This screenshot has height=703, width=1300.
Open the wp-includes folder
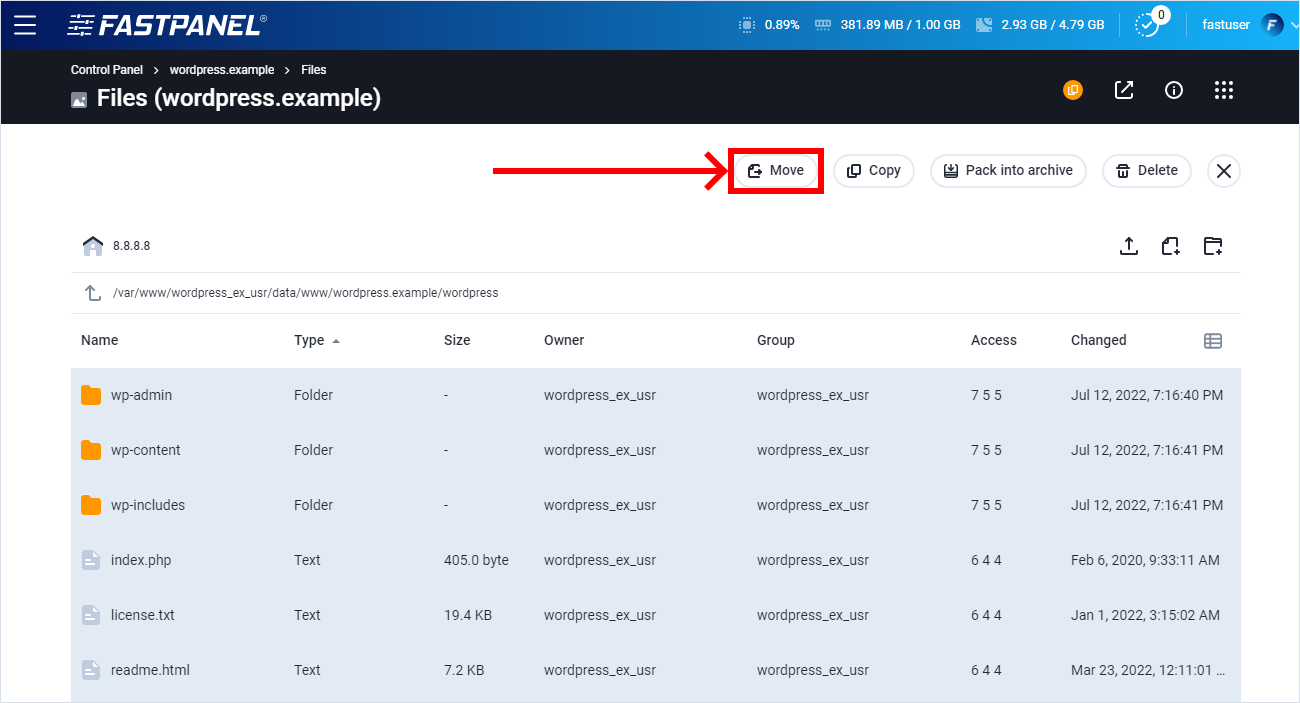[148, 505]
